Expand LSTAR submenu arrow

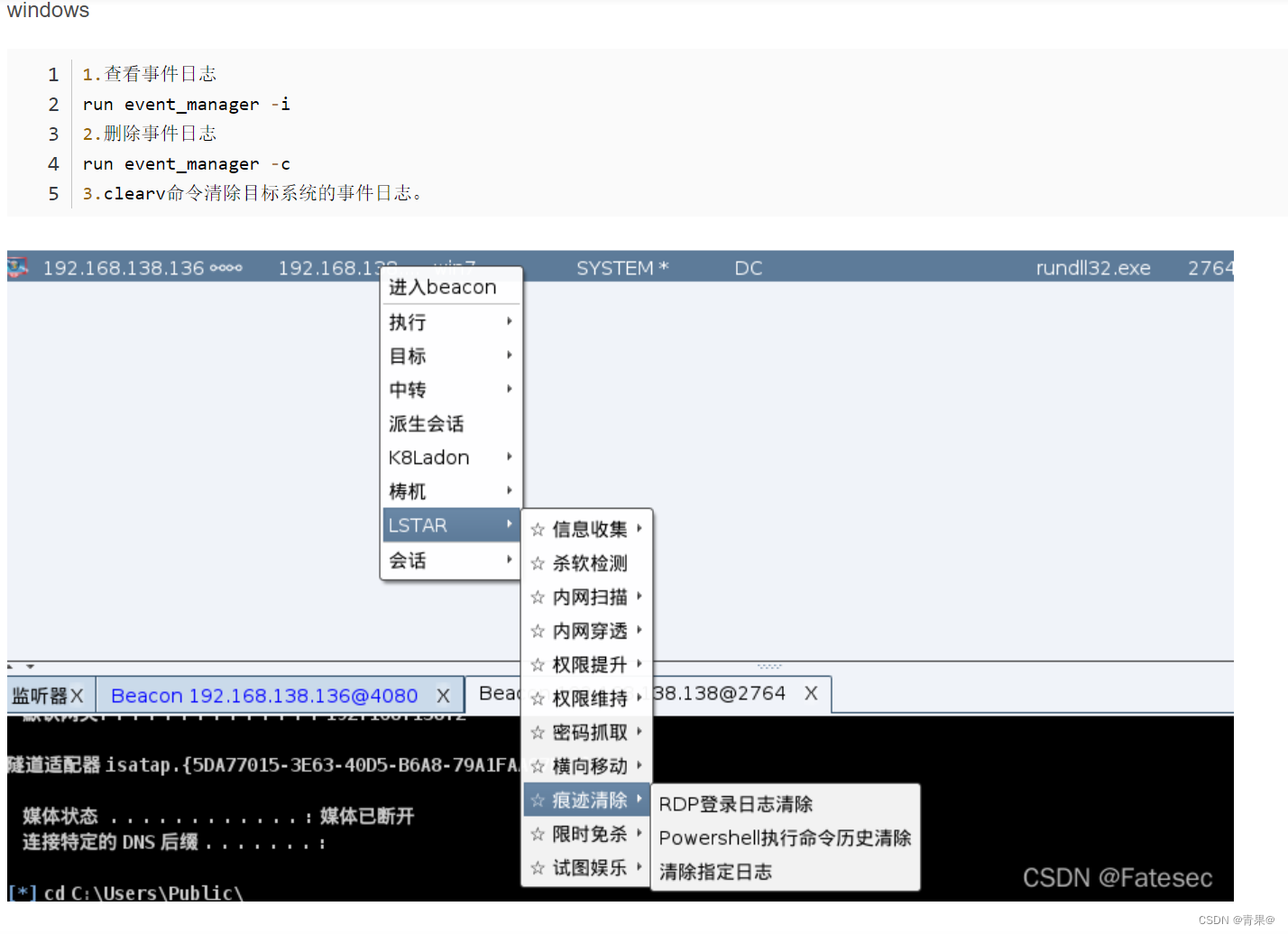(510, 524)
